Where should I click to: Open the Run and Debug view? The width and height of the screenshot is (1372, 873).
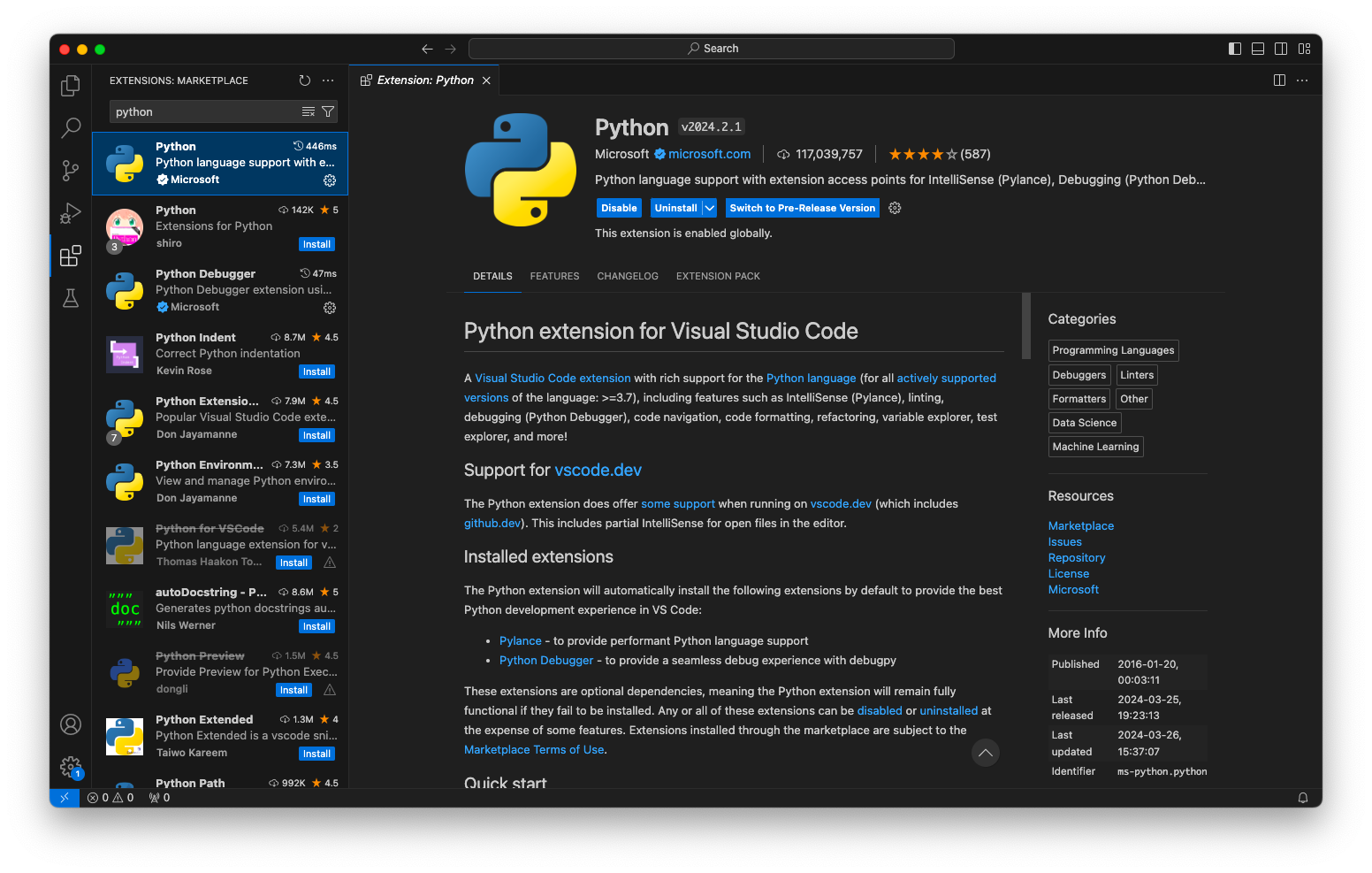click(71, 213)
